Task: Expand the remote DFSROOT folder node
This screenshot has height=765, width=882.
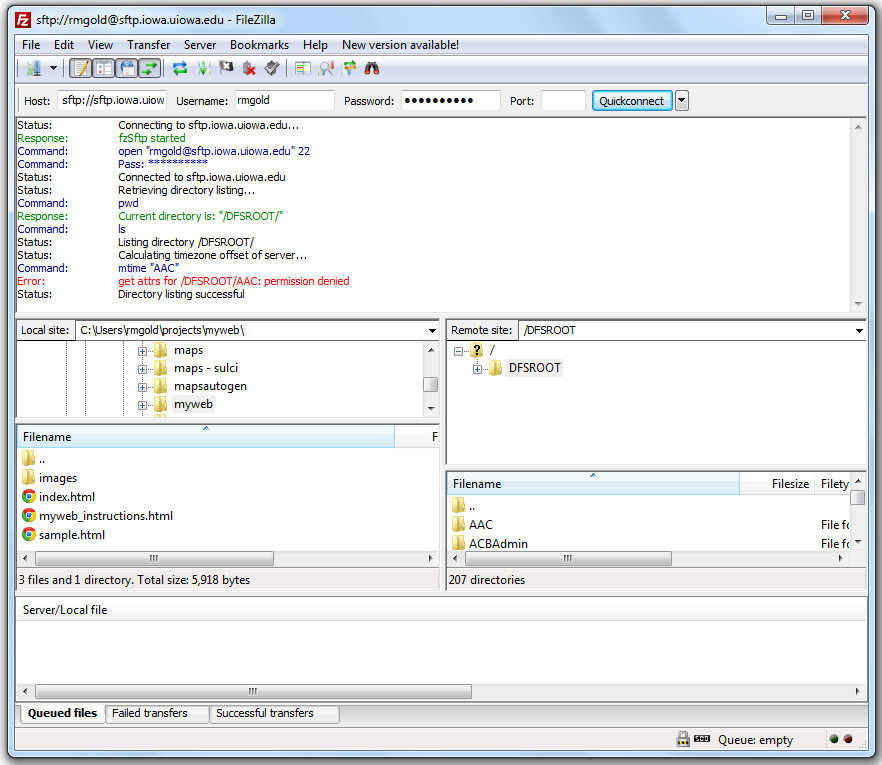Action: point(477,369)
